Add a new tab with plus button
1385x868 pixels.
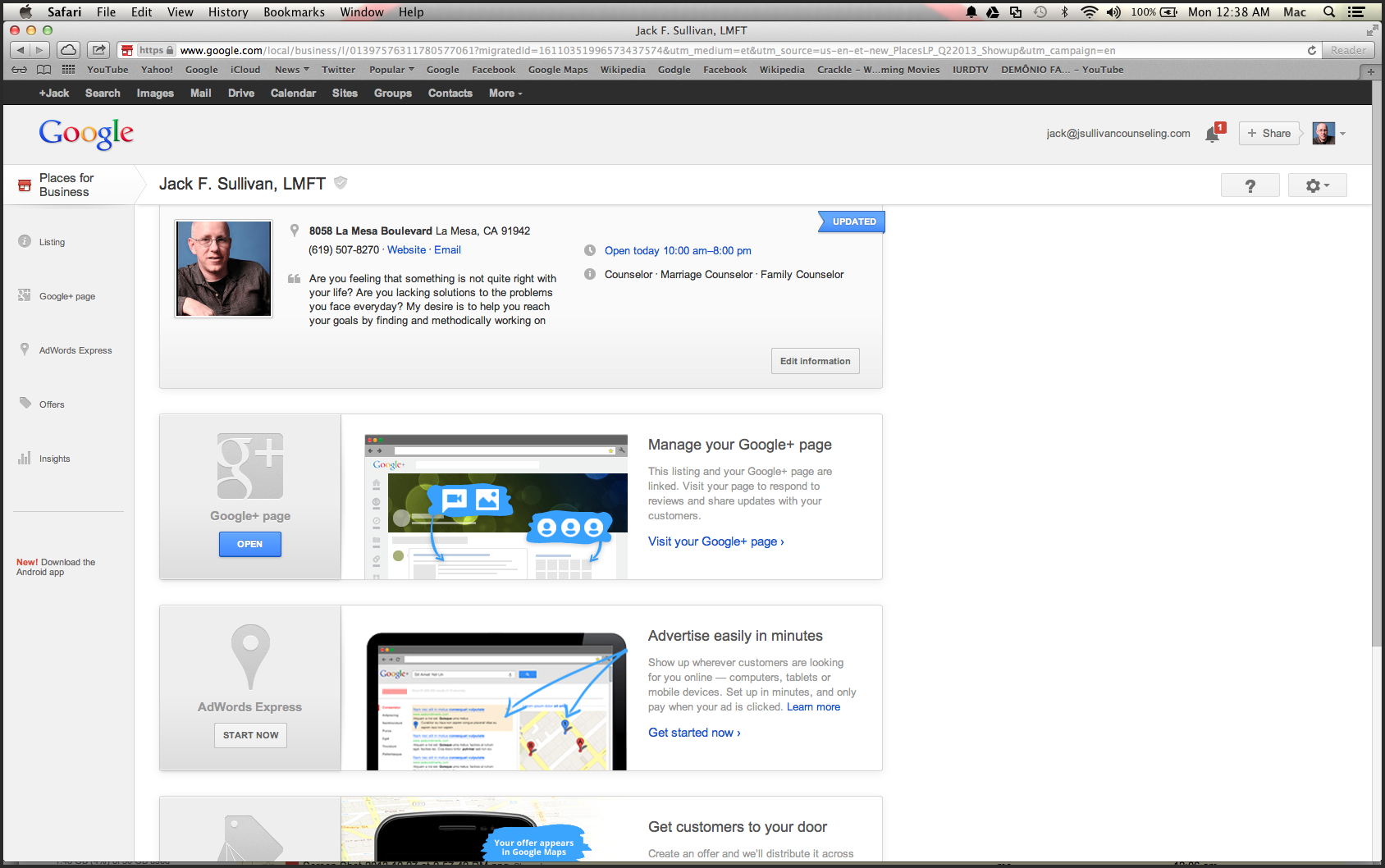(1370, 71)
